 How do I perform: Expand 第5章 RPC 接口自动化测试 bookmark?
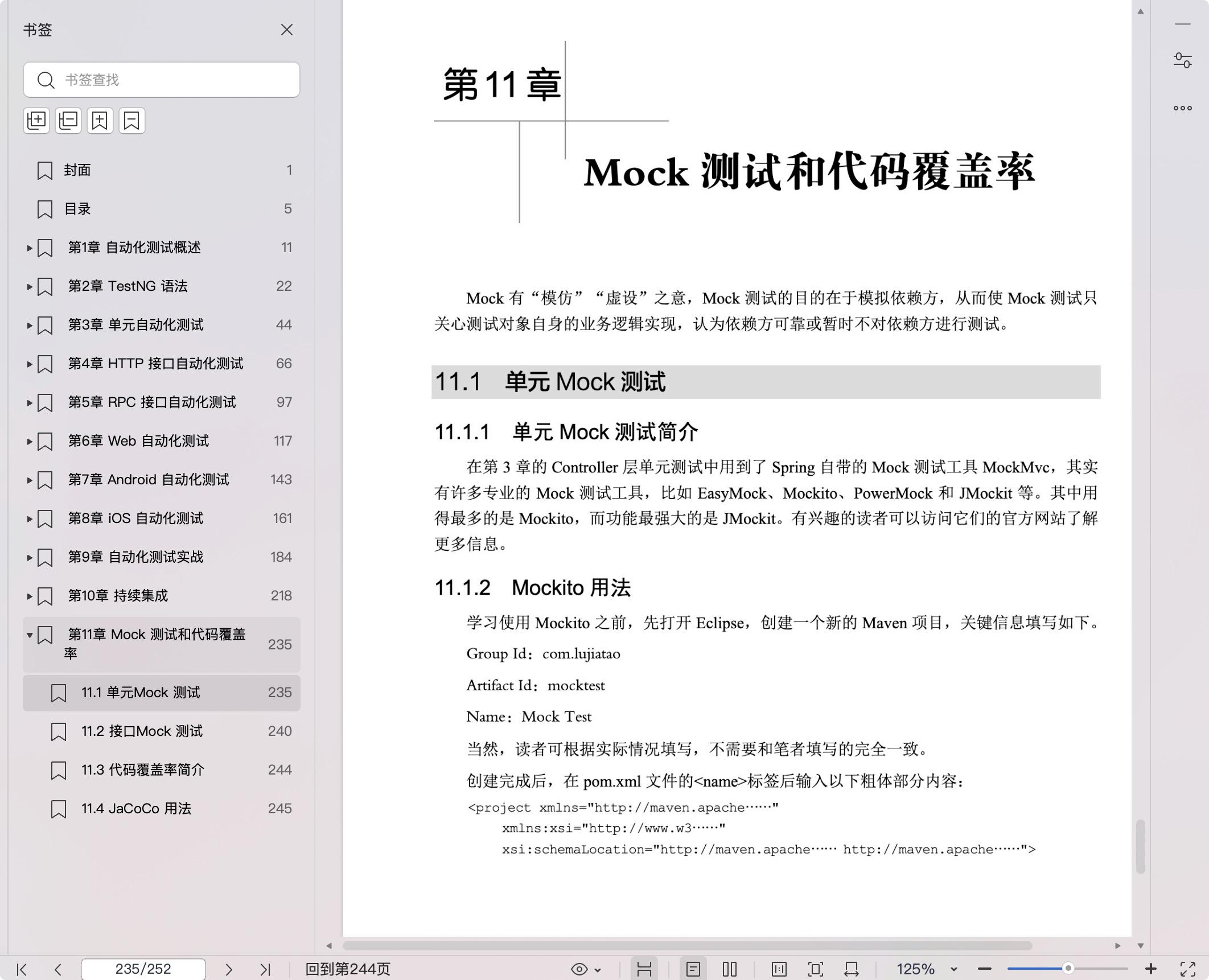pos(30,403)
